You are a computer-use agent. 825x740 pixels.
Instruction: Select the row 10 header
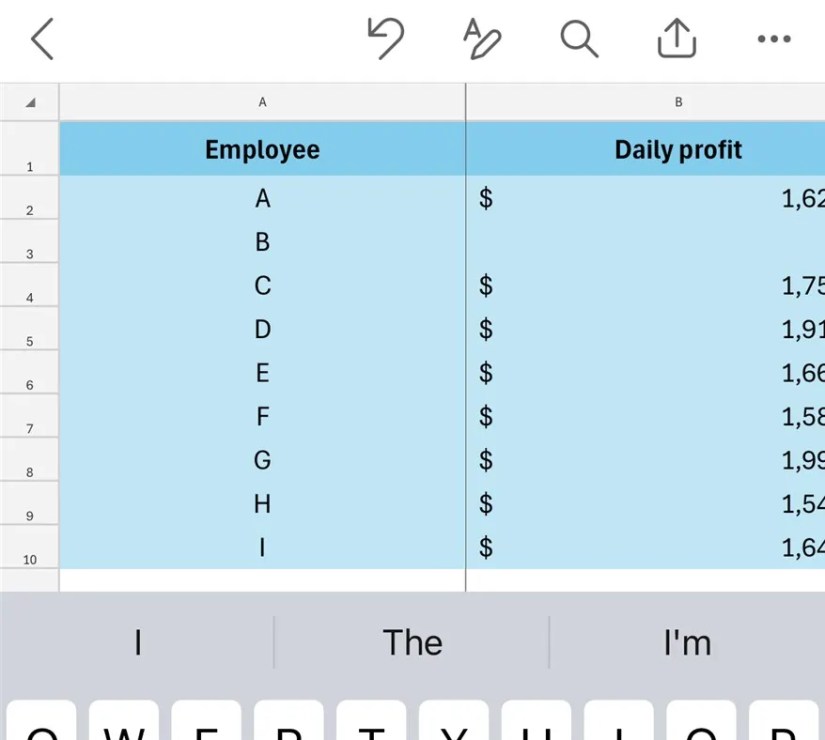pos(29,547)
